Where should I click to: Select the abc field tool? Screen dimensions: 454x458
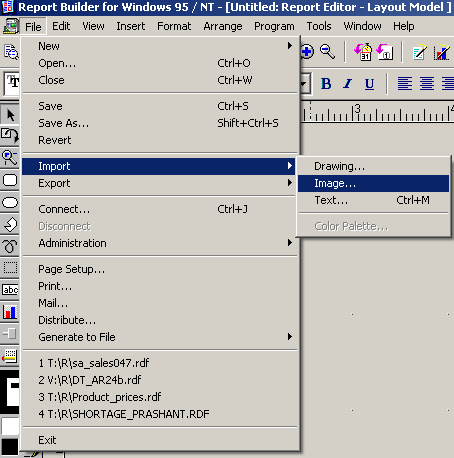(x=10, y=290)
